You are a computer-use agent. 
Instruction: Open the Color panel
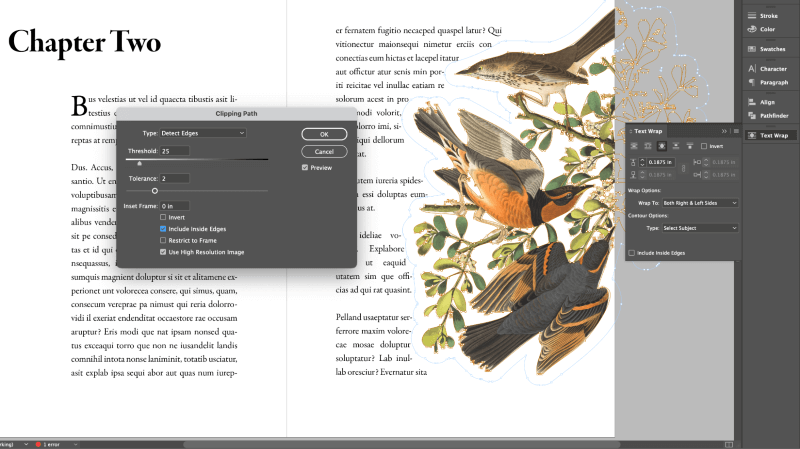[x=762, y=29]
